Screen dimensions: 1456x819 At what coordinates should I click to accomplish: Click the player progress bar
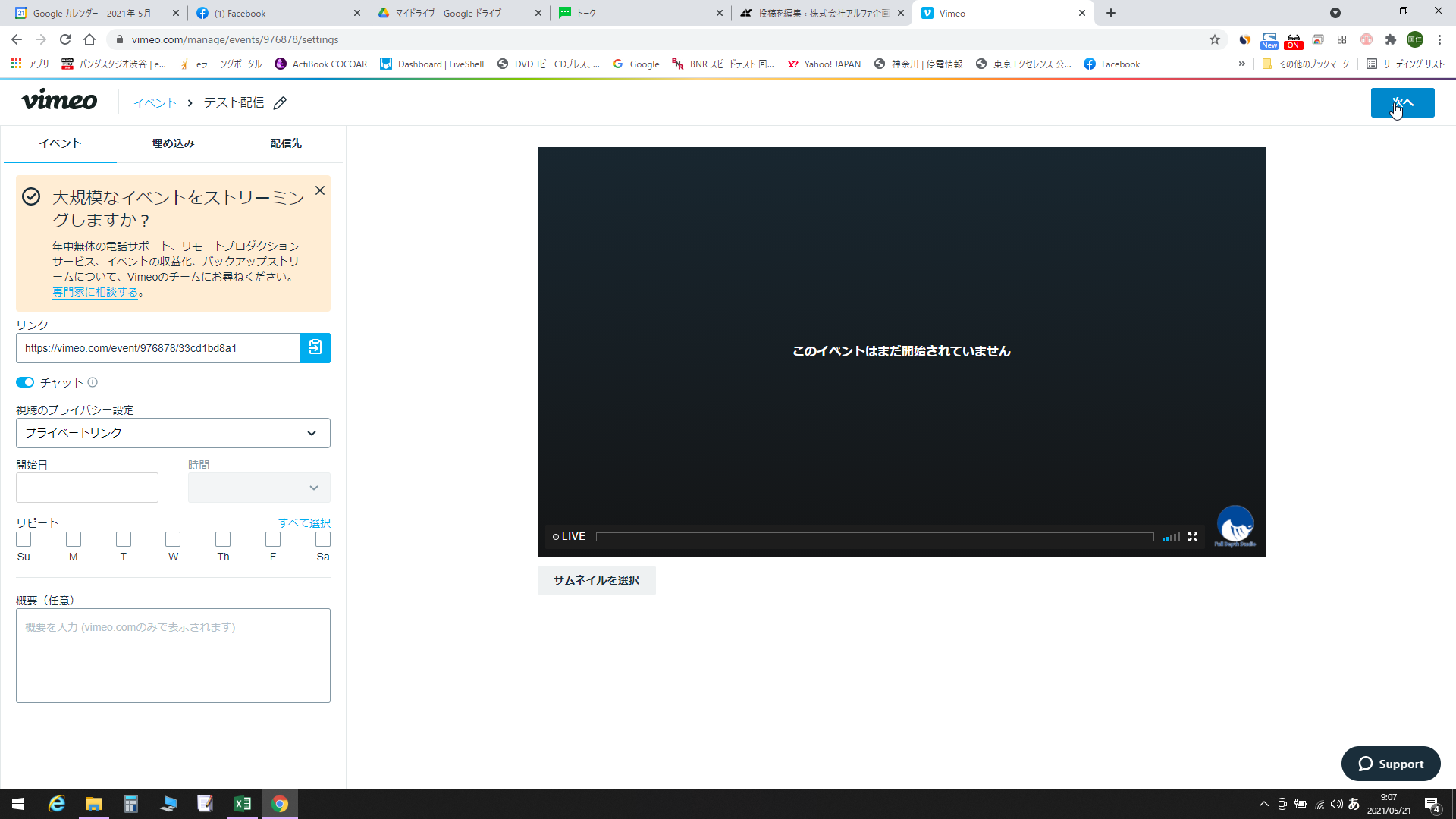(x=874, y=537)
